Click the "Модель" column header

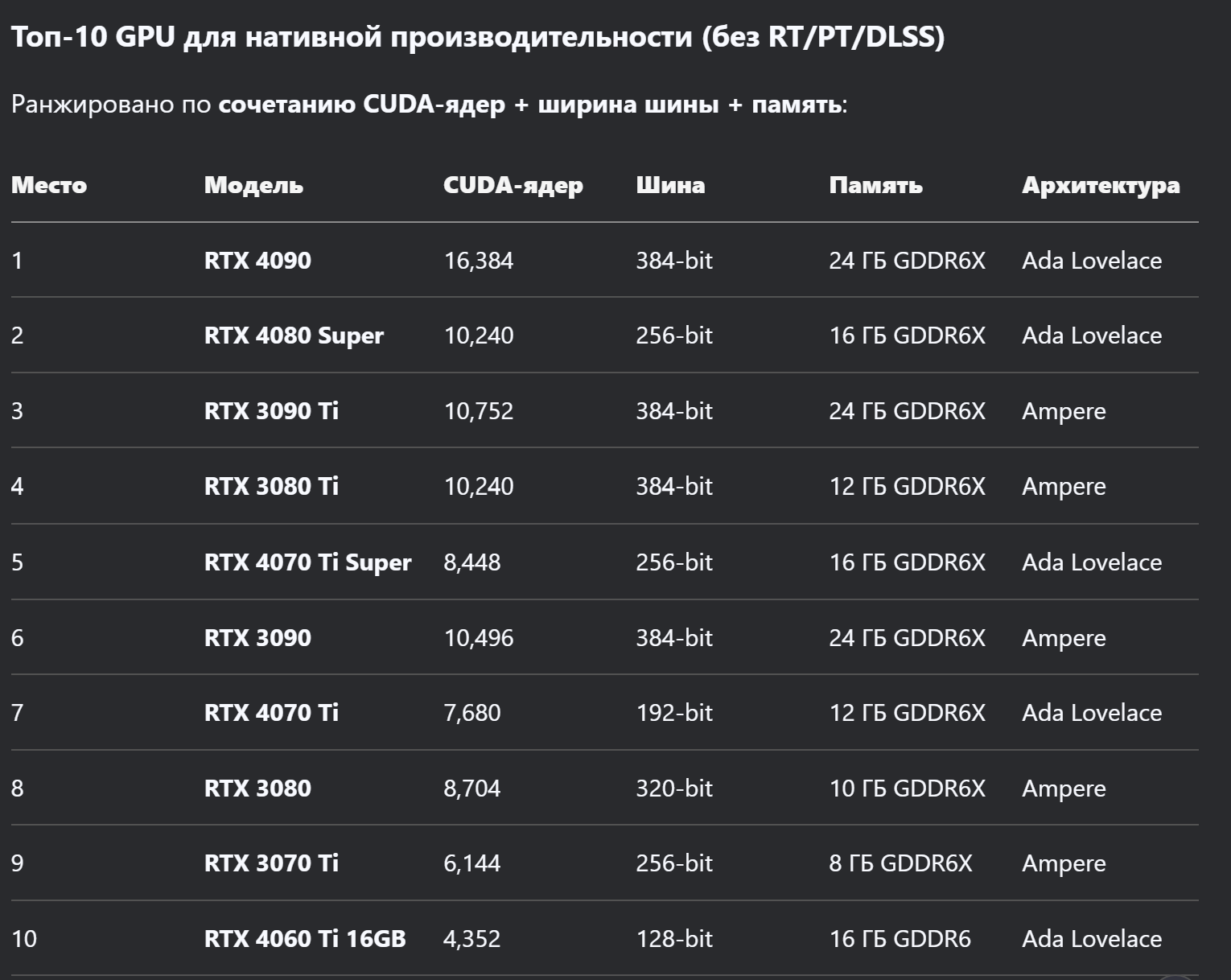[253, 185]
